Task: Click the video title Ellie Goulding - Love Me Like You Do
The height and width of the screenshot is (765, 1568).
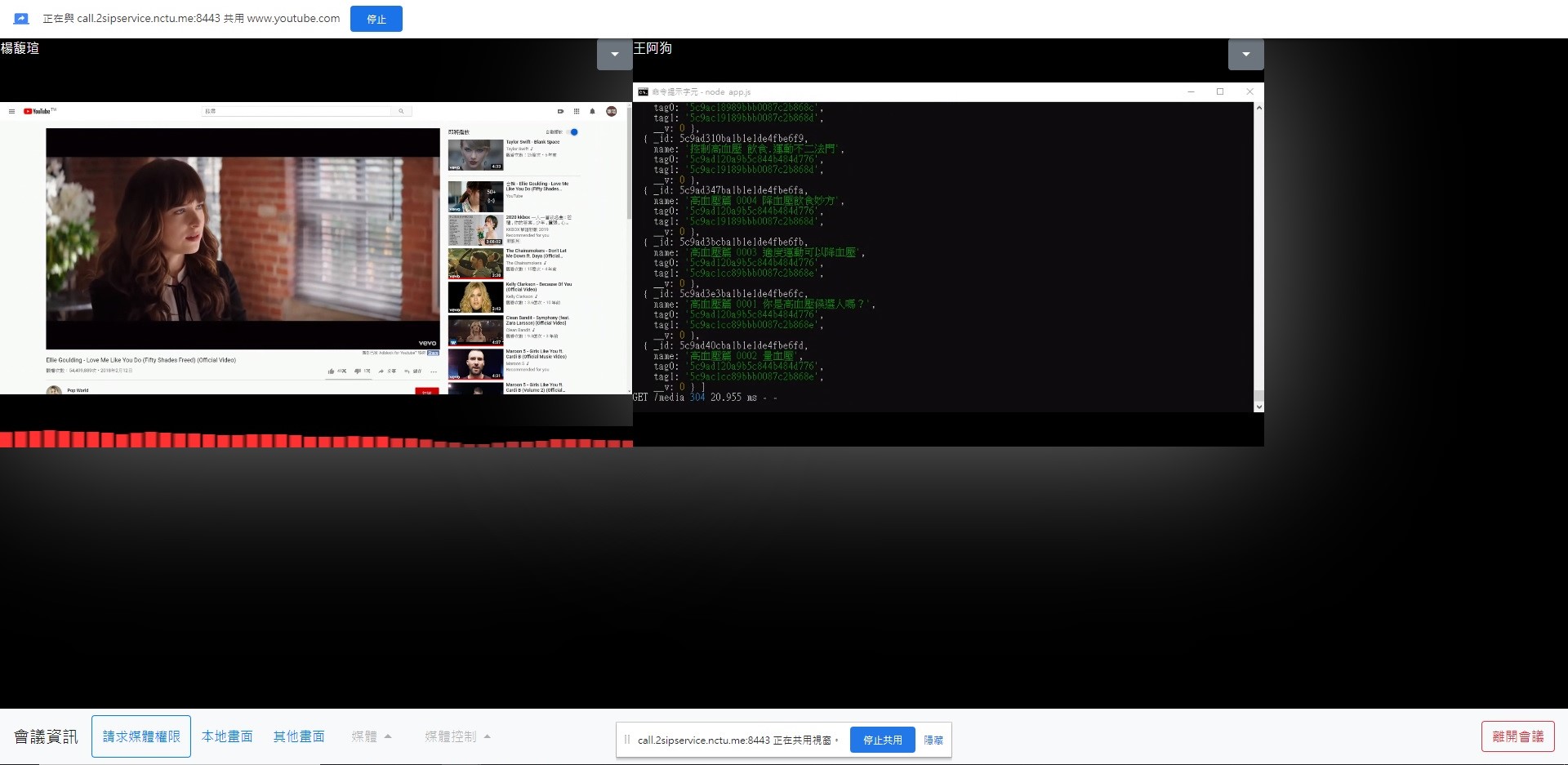Action: click(x=140, y=360)
